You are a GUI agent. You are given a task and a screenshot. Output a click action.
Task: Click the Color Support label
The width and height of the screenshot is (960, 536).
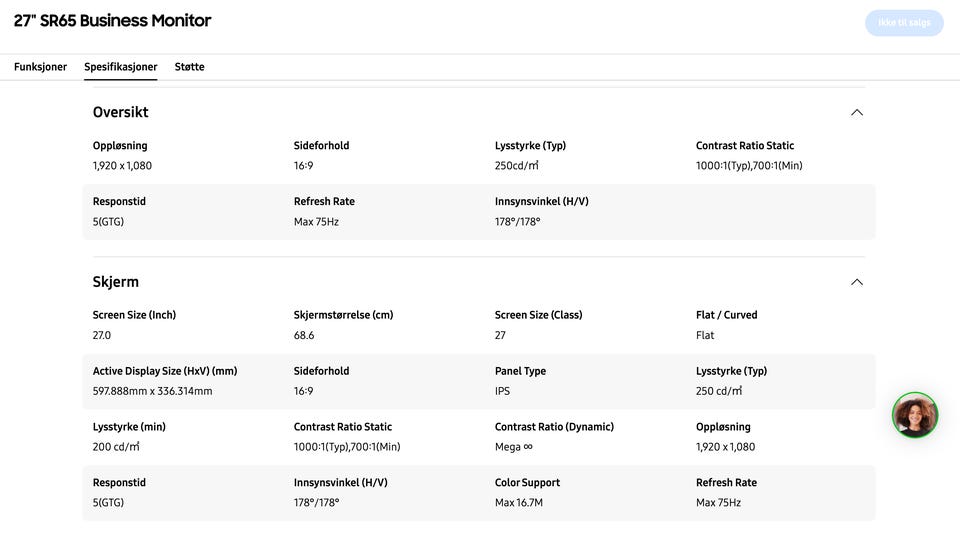coord(527,483)
